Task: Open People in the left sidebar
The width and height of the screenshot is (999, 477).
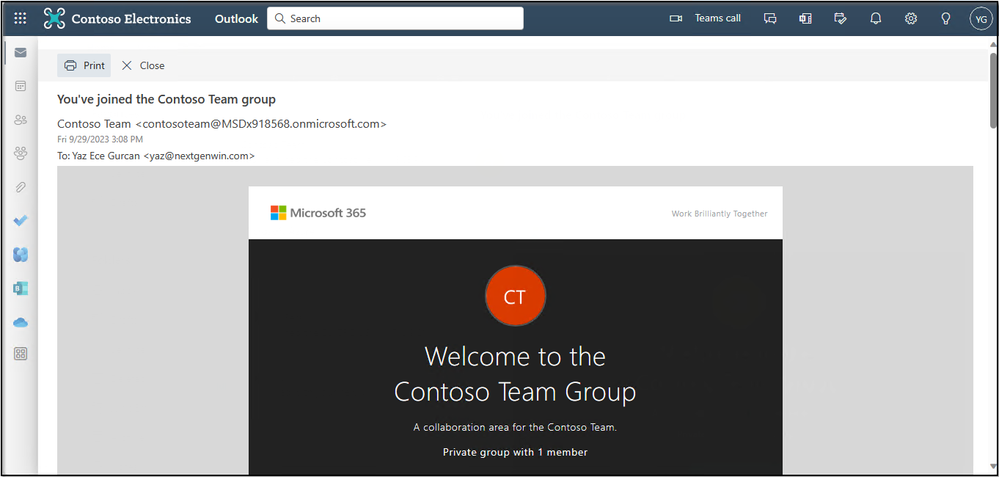Action: [x=20, y=119]
